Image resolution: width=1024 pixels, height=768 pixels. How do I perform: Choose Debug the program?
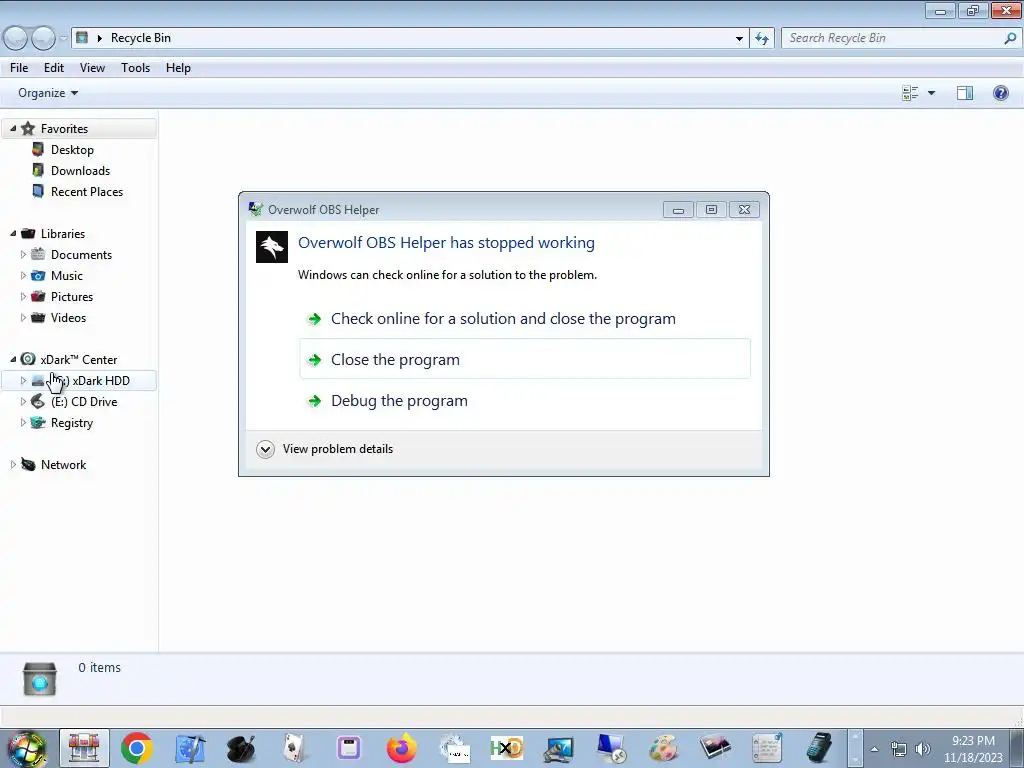[x=524, y=400]
